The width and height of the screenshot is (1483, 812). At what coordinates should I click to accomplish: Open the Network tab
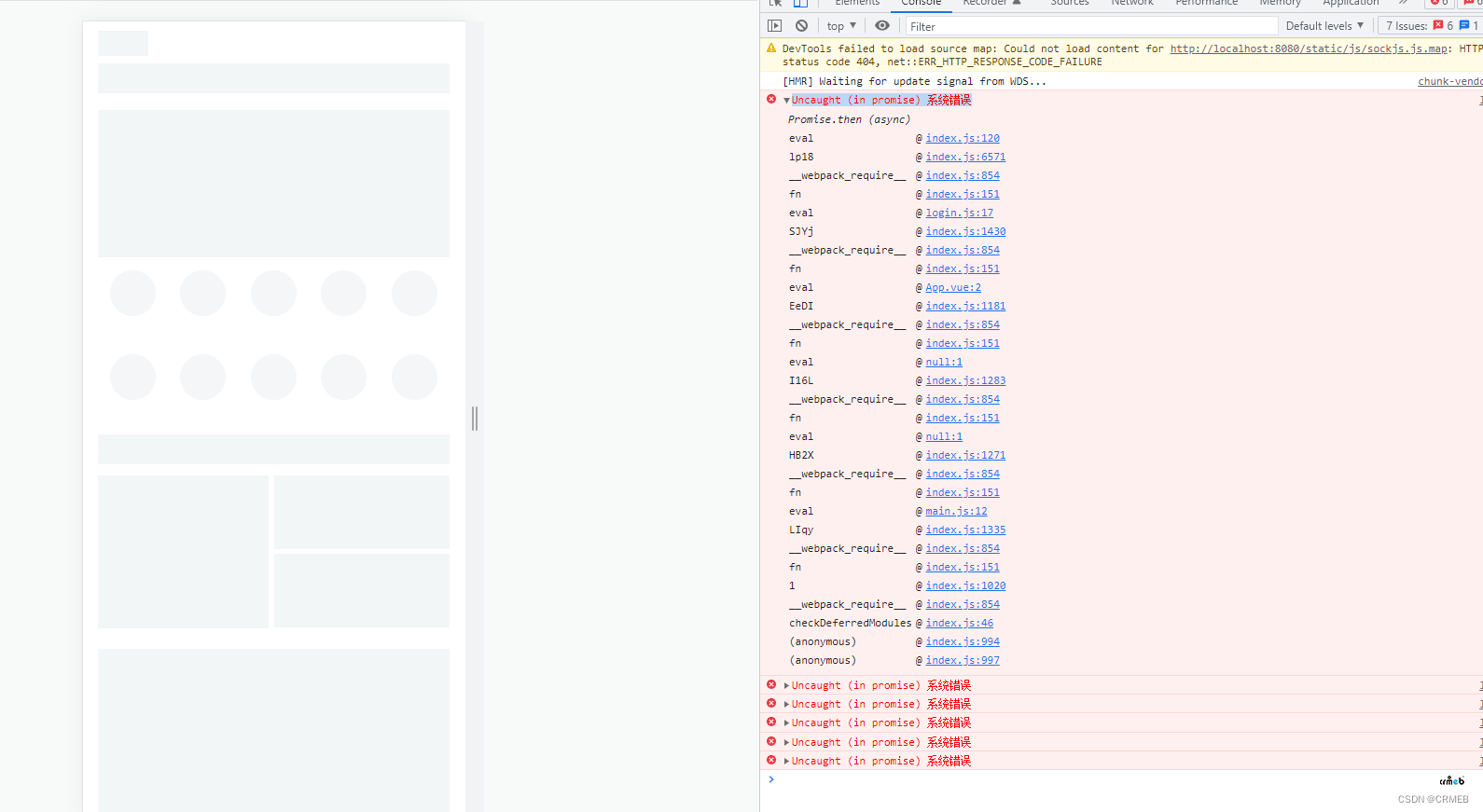coord(1132,3)
